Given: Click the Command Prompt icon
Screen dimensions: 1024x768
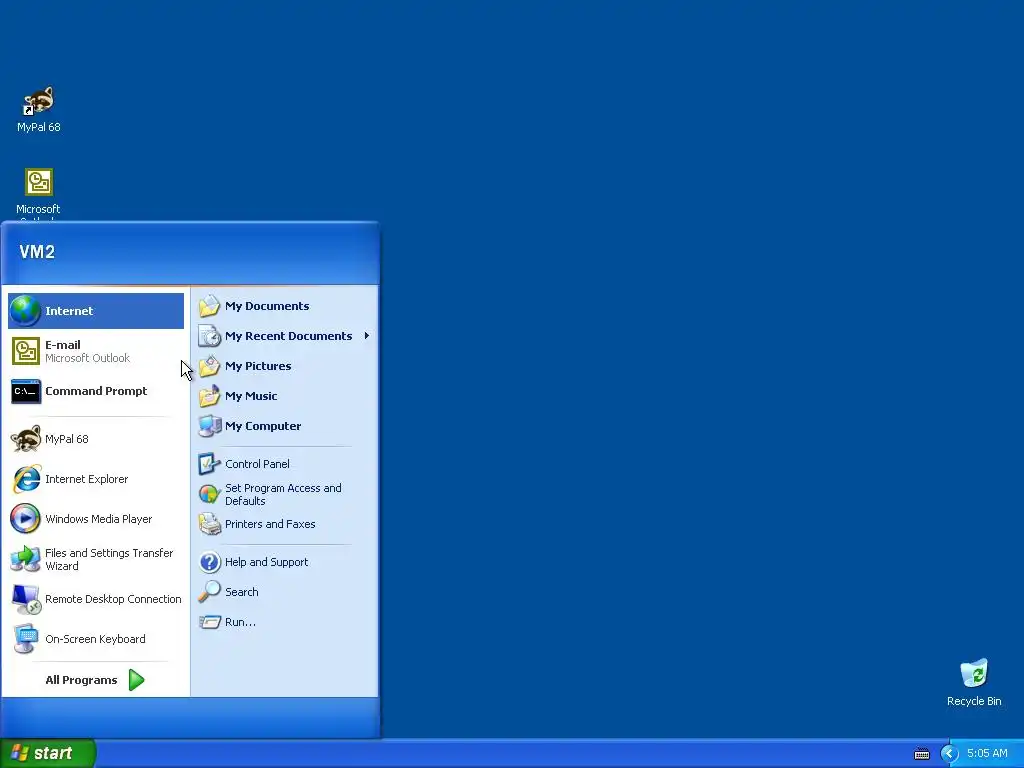Looking at the screenshot, I should click(x=25, y=391).
